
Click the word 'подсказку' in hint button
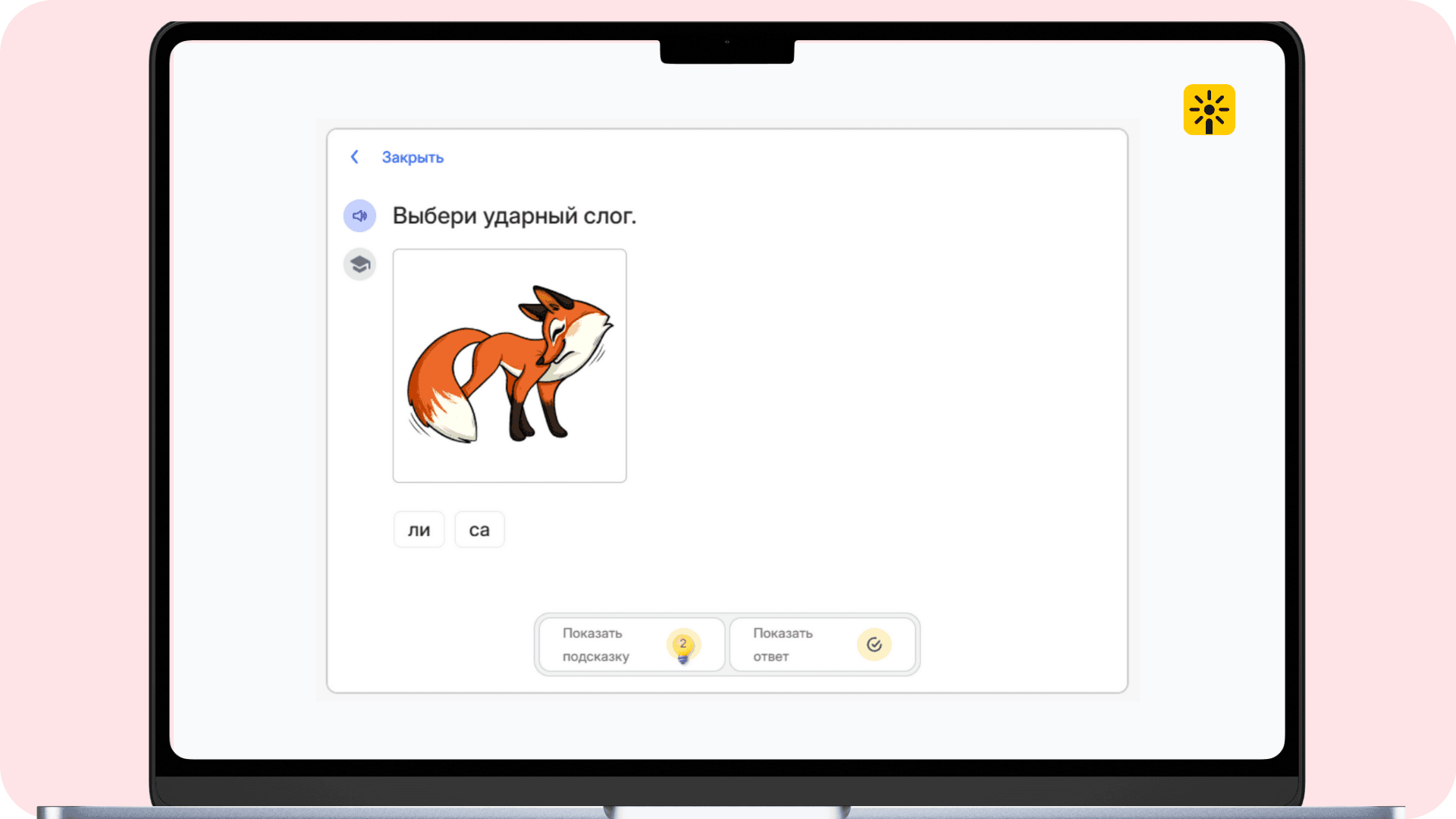coord(596,657)
